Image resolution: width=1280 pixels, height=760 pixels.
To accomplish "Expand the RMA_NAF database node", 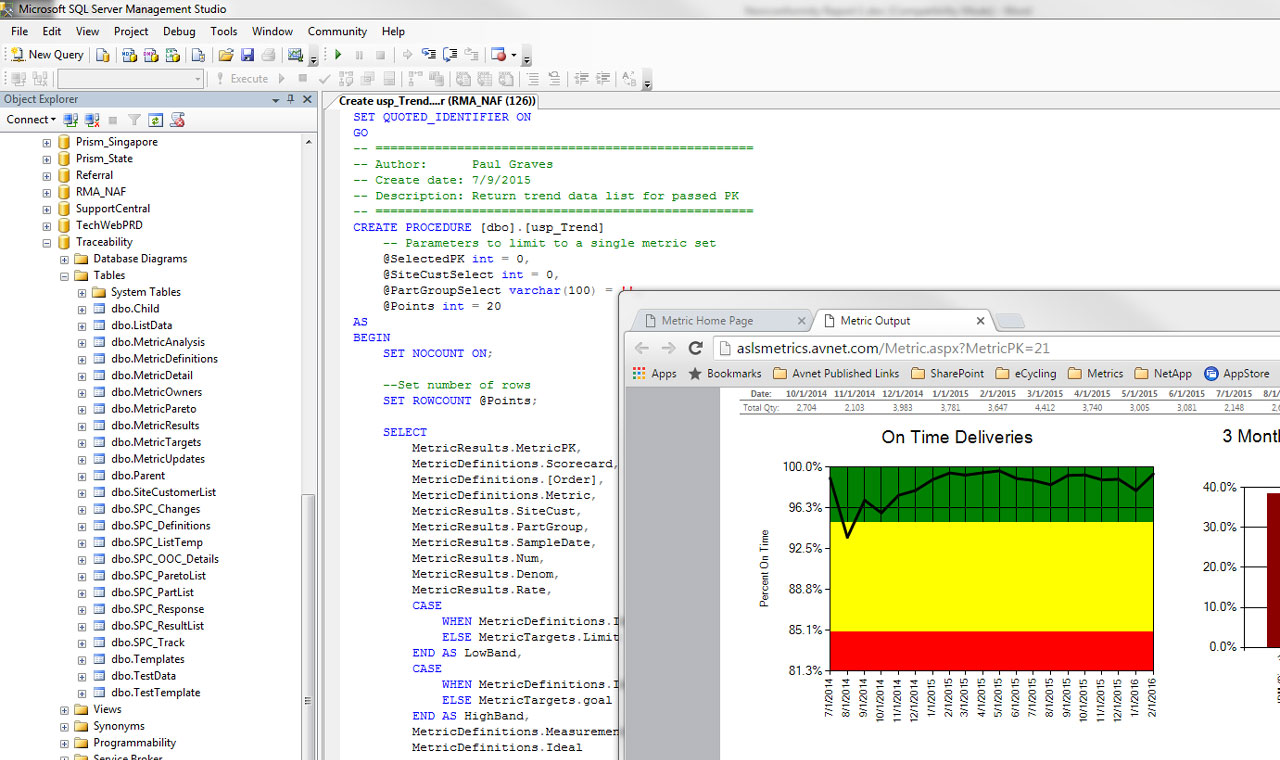I will point(47,192).
